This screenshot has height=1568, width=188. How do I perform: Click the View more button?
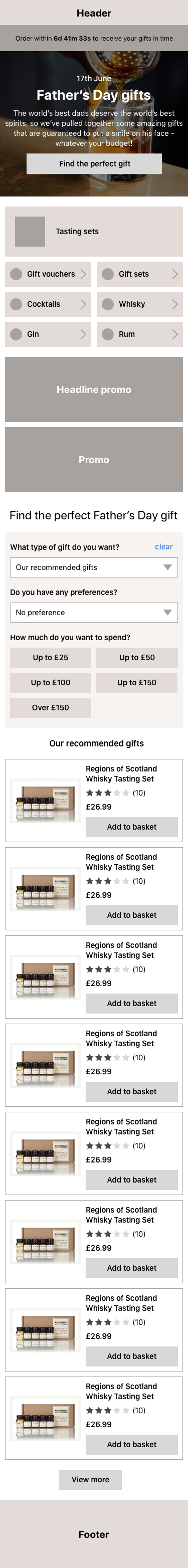(x=91, y=1480)
